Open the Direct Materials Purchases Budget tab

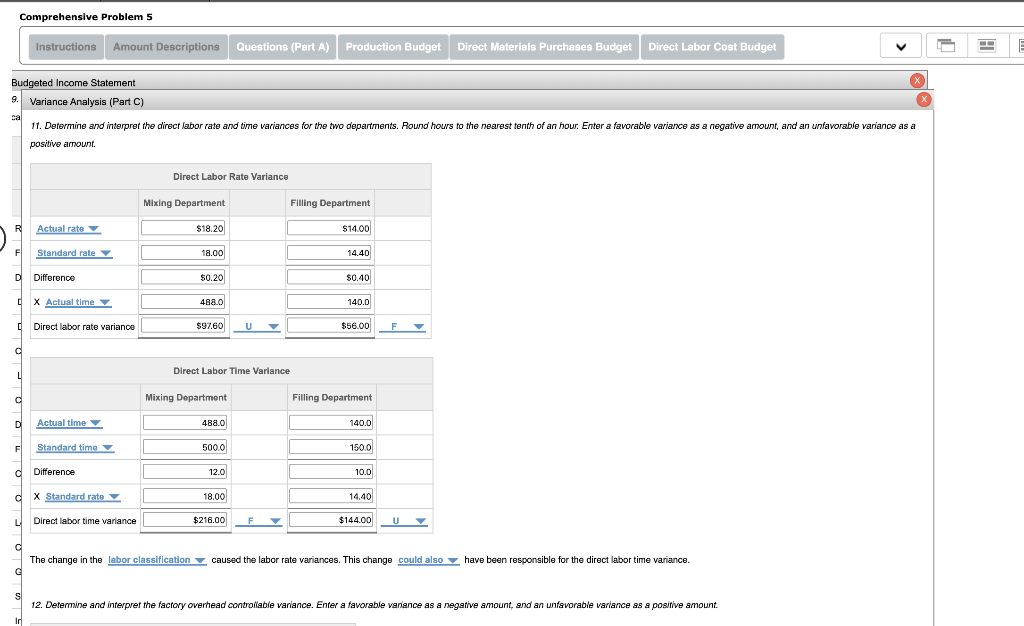(x=544, y=47)
